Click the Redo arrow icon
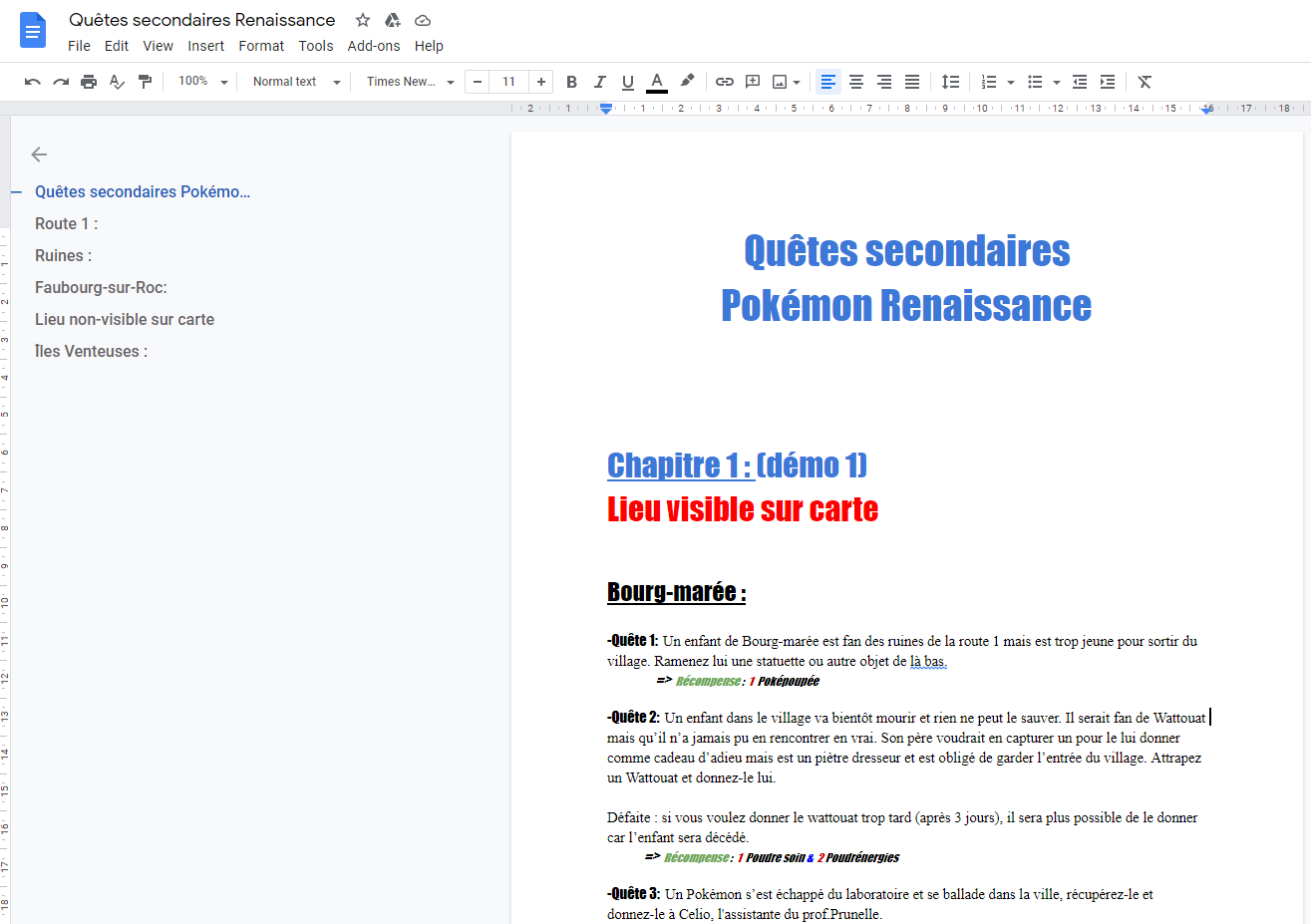The height and width of the screenshot is (924, 1311). tap(61, 82)
